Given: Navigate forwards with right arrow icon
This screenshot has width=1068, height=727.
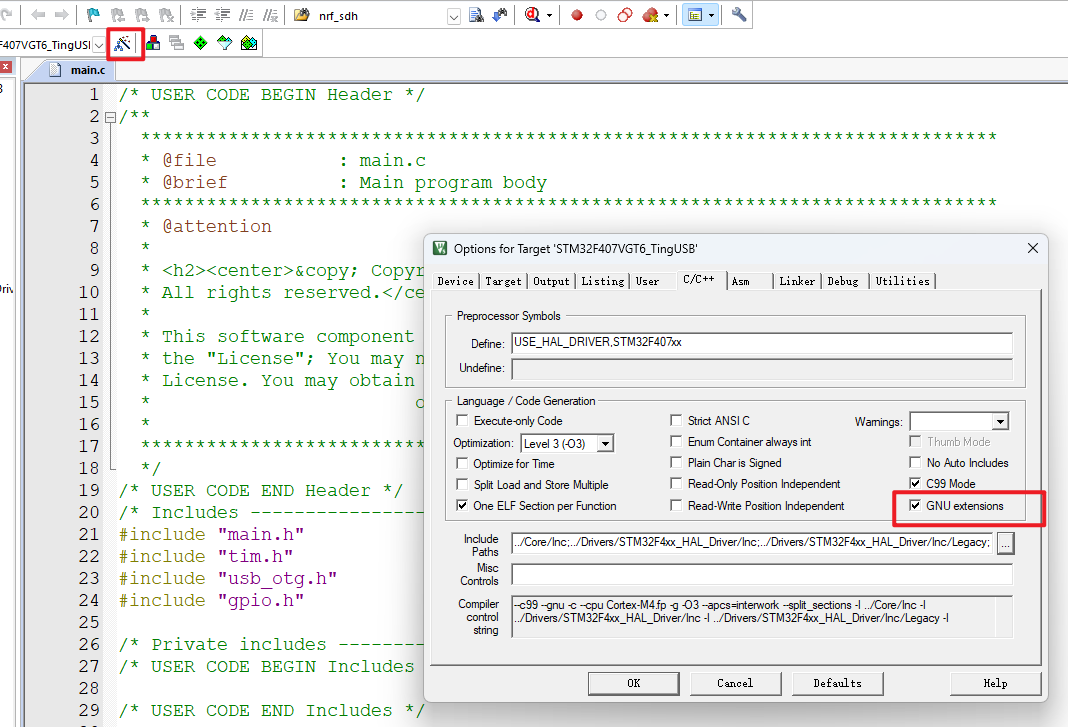Looking at the screenshot, I should pyautogui.click(x=61, y=14).
